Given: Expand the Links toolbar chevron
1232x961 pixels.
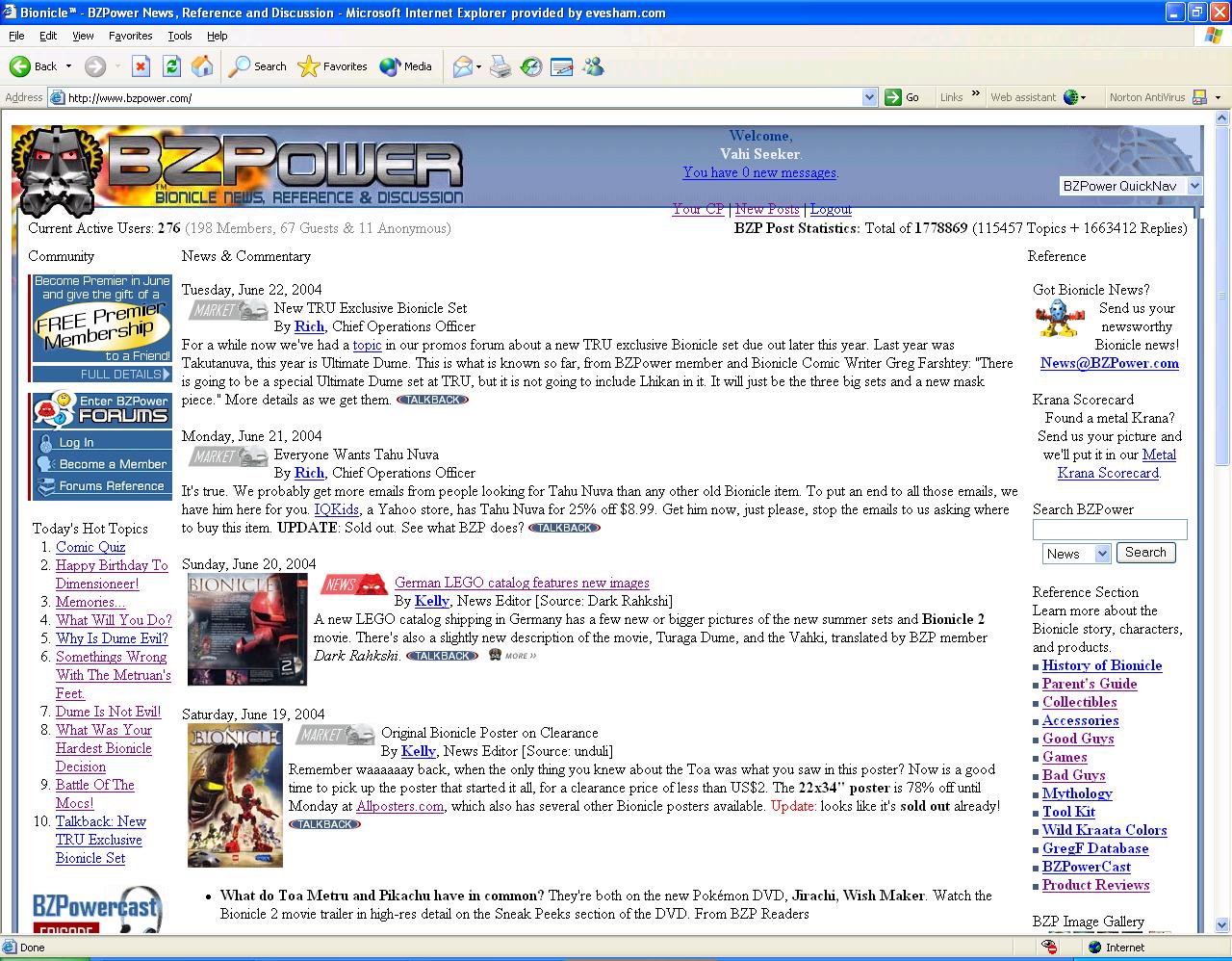Looking at the screenshot, I should point(976,94).
